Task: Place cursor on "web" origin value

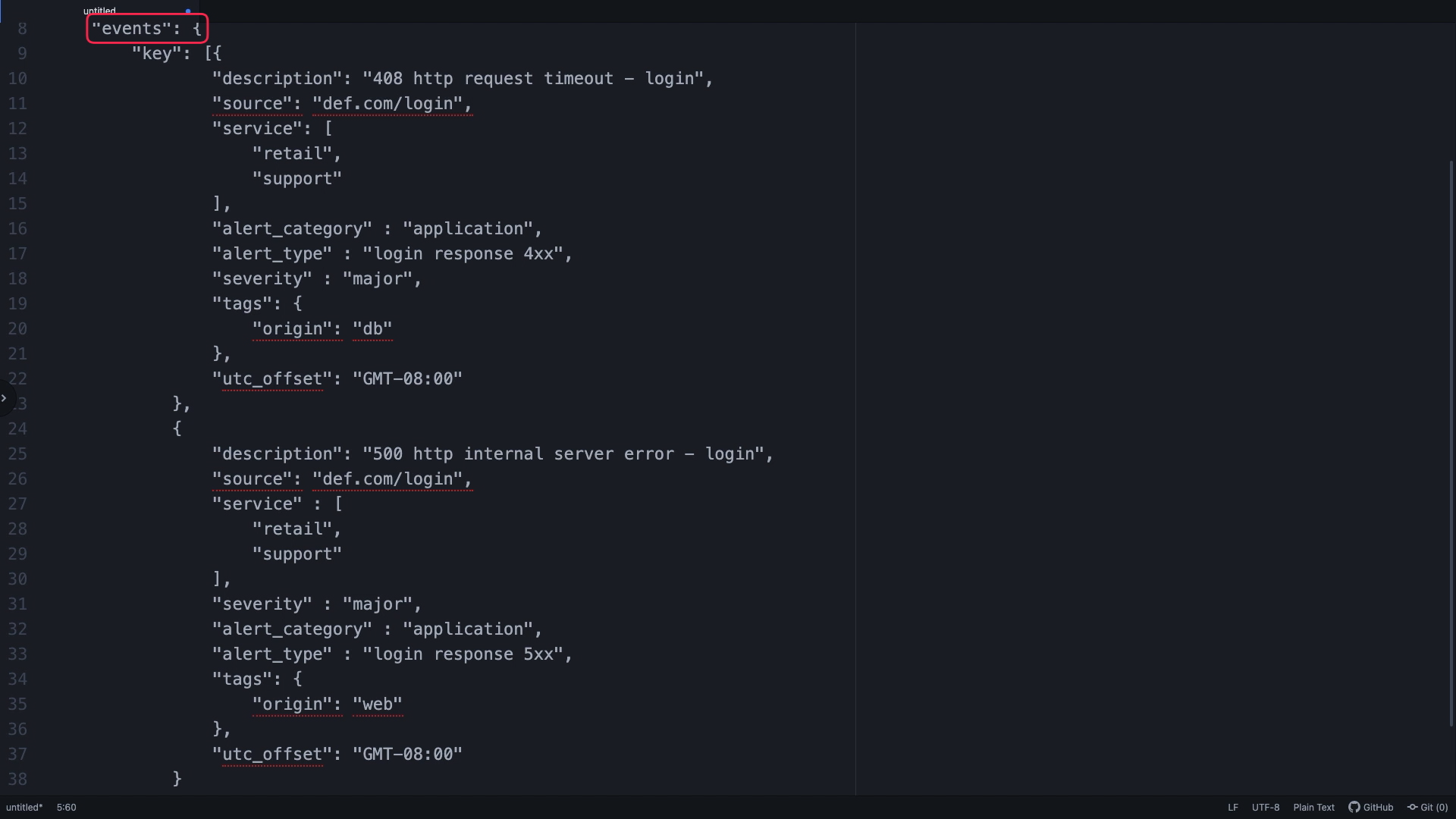Action: (378, 704)
